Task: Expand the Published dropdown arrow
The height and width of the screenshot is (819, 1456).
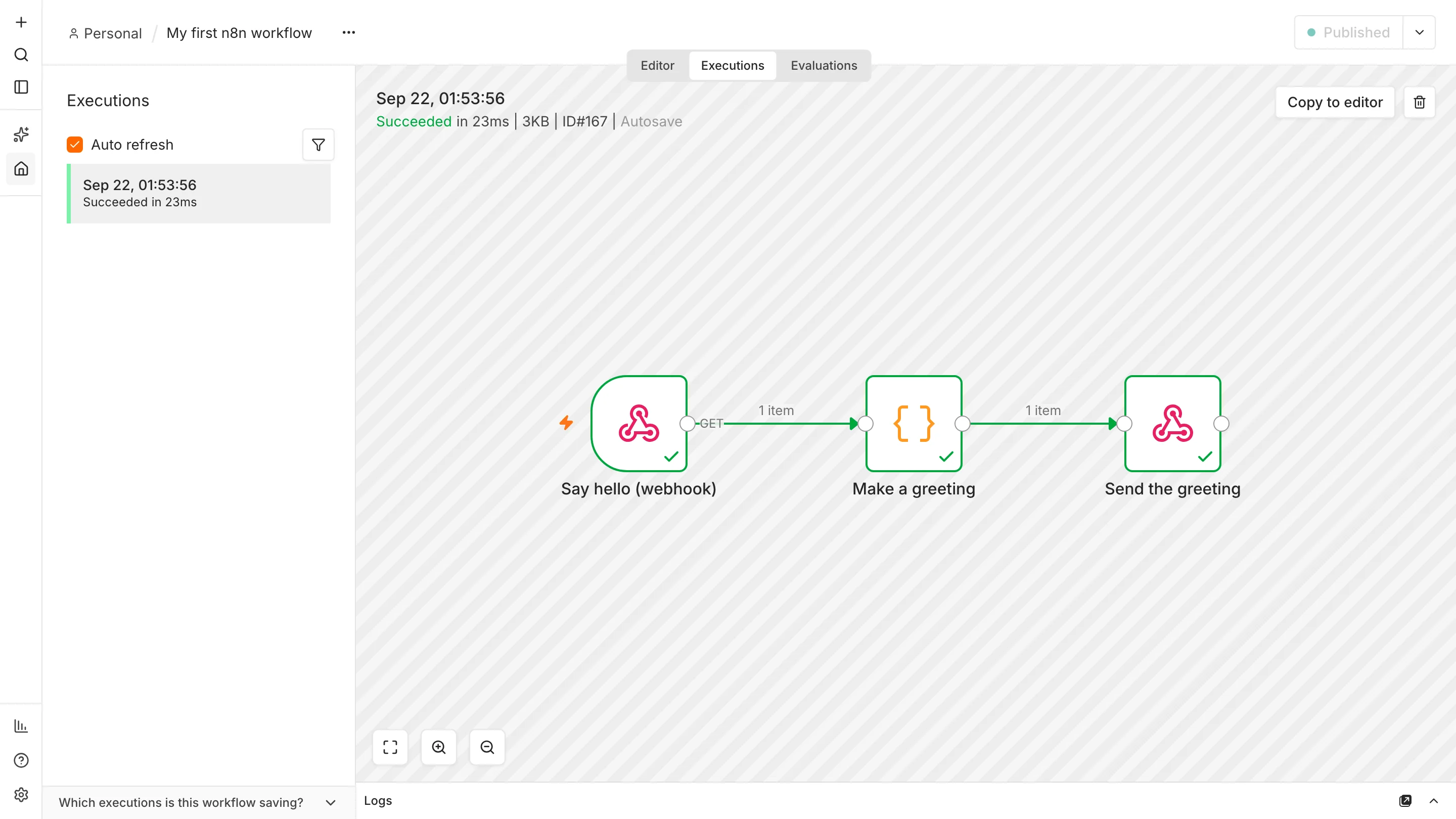Action: pos(1419,32)
